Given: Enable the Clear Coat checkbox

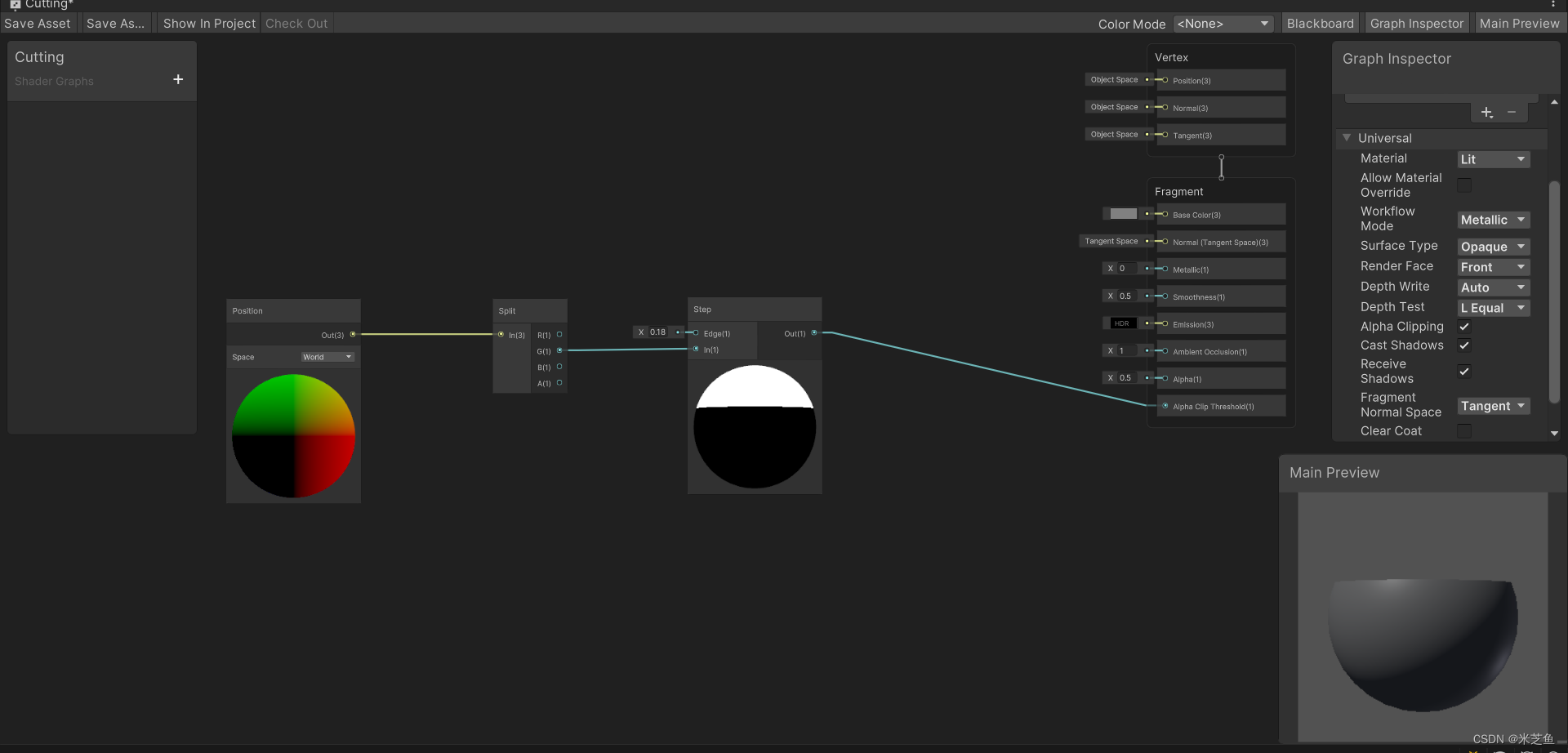Looking at the screenshot, I should point(1464,431).
